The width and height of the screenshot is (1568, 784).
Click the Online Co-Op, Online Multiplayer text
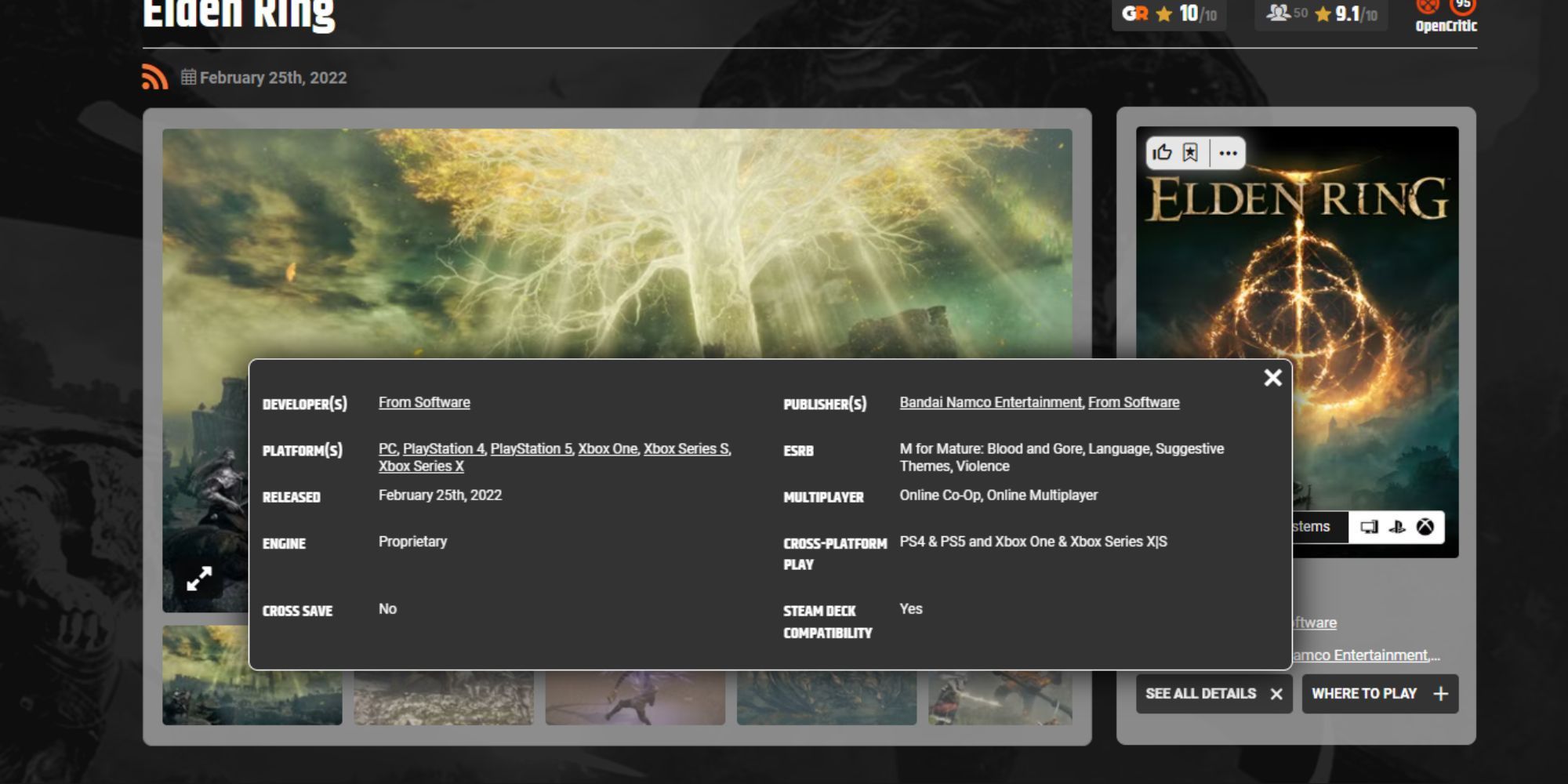tap(998, 495)
